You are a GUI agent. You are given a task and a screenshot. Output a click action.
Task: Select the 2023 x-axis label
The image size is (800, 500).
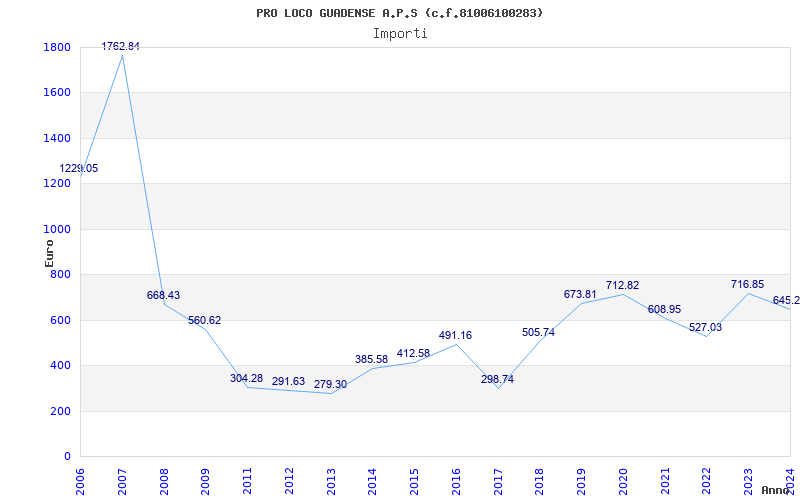tap(748, 481)
